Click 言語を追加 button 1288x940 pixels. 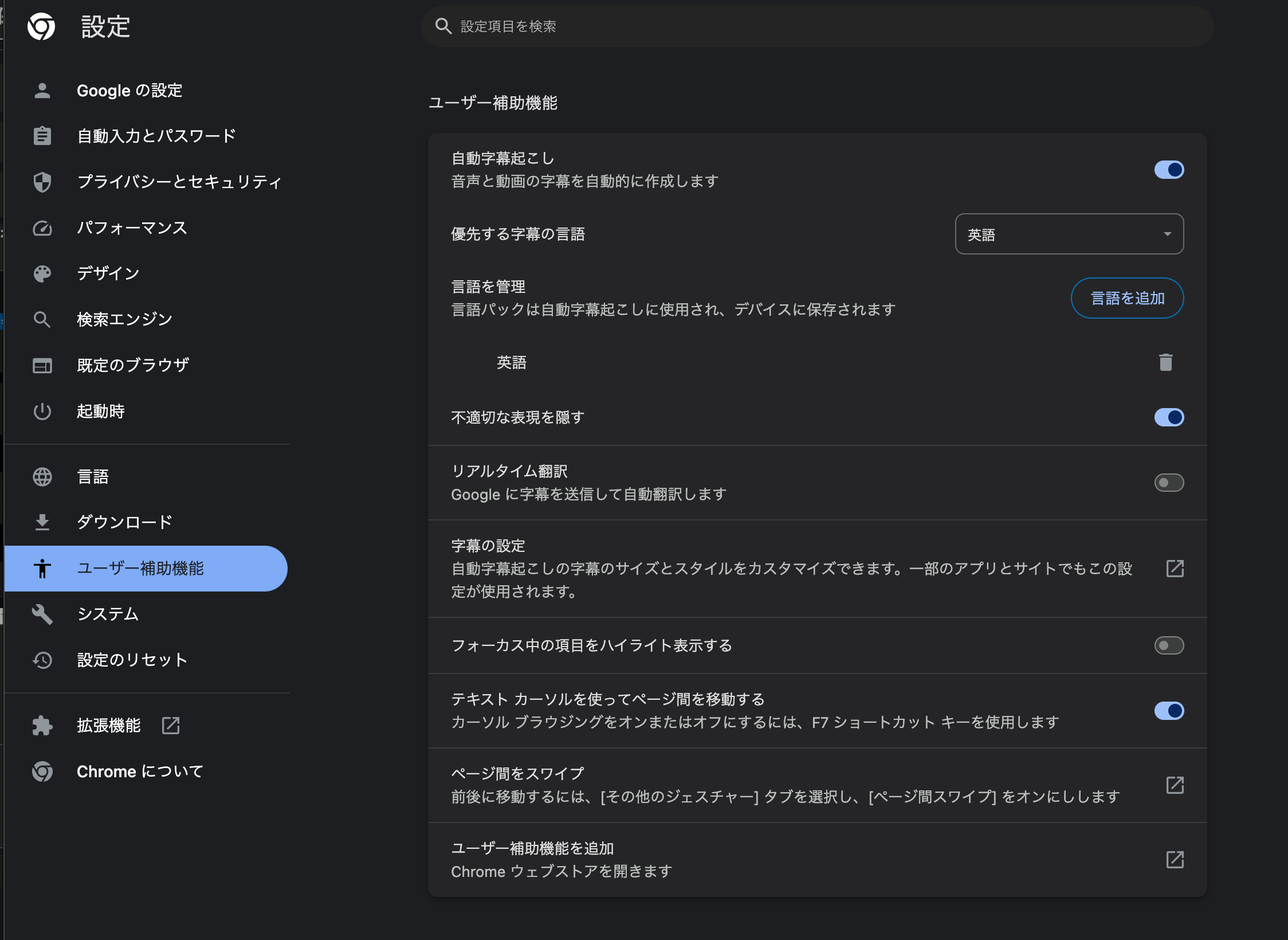tap(1127, 298)
